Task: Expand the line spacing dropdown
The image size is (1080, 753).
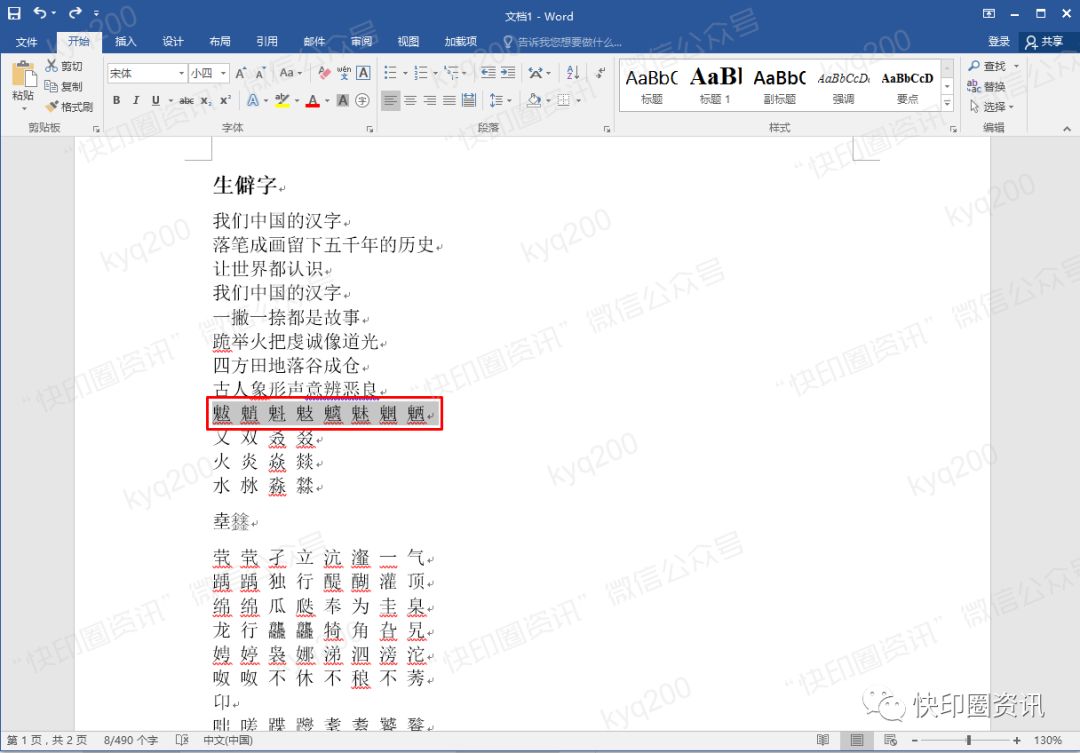Action: click(x=509, y=101)
